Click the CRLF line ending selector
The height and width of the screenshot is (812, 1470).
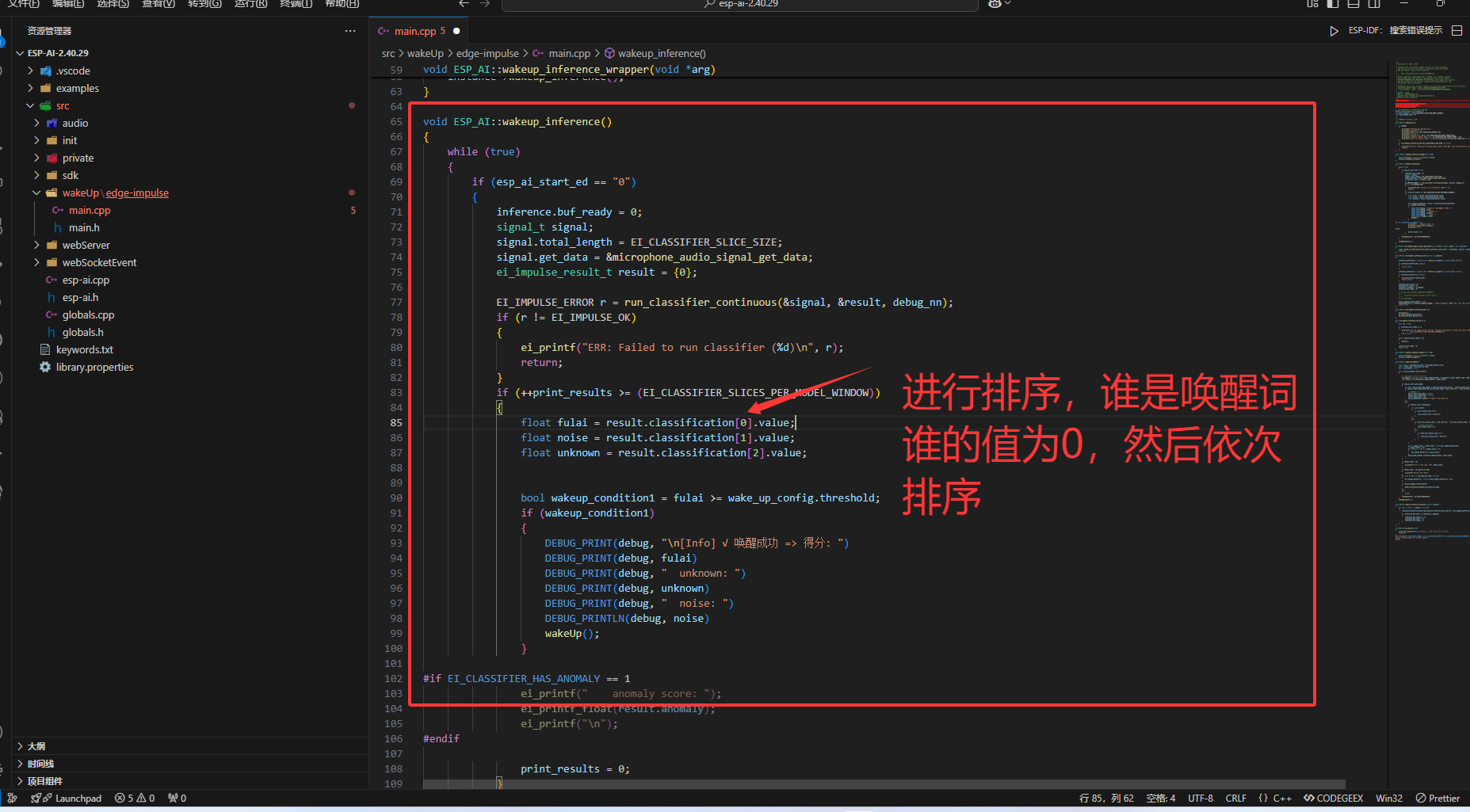(x=1235, y=798)
